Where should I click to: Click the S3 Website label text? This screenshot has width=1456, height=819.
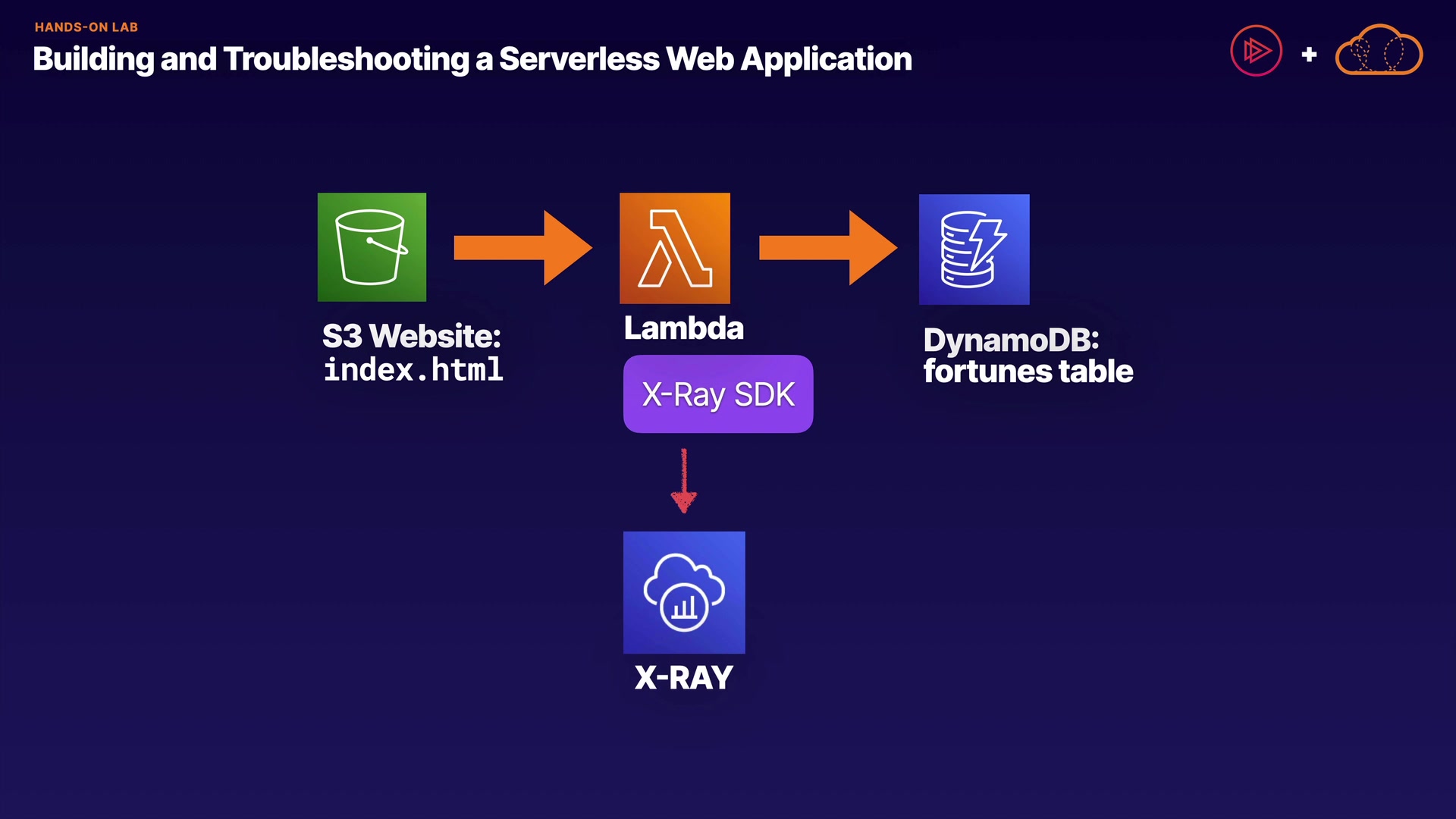[411, 336]
